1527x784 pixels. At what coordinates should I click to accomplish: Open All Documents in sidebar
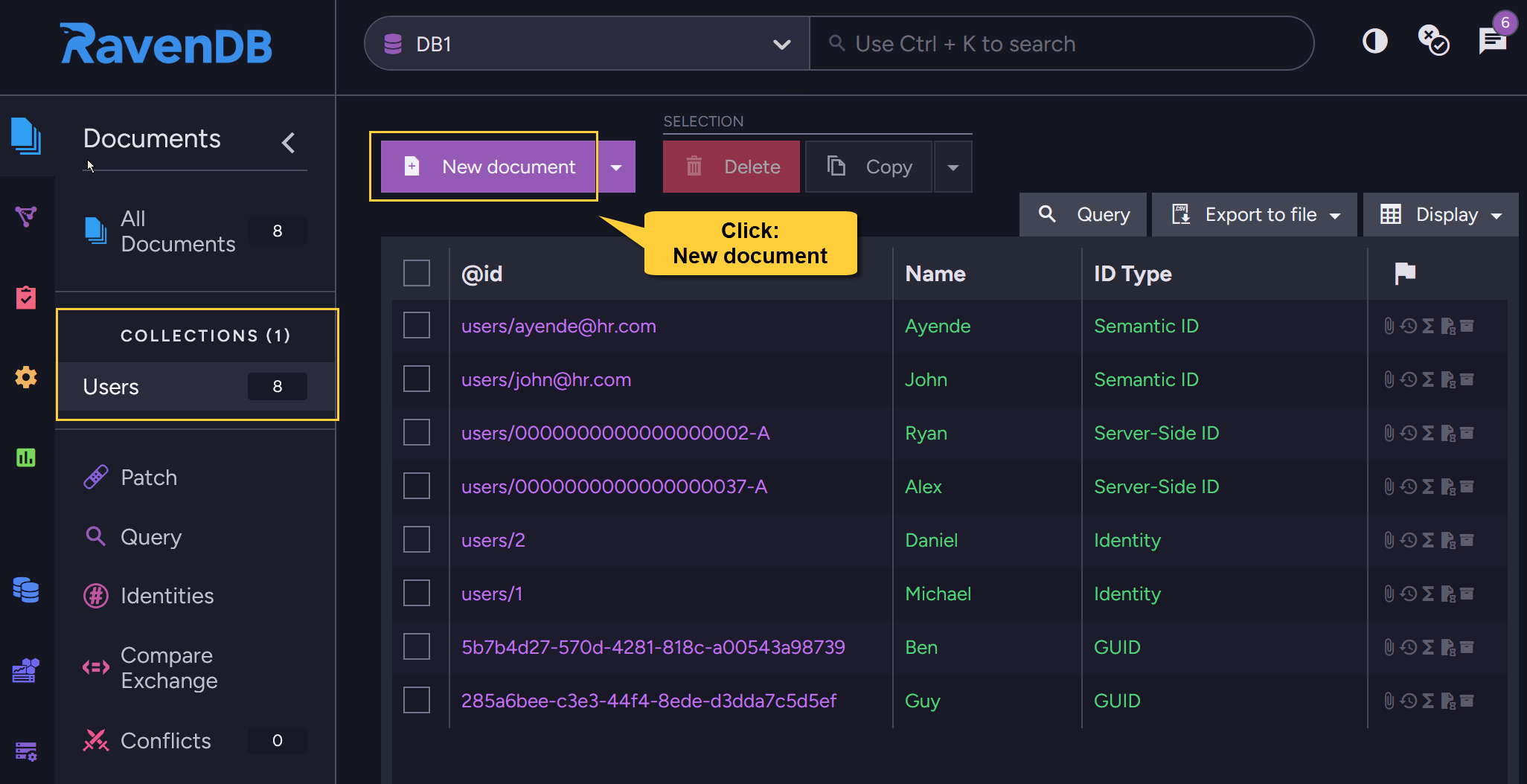pyautogui.click(x=195, y=231)
